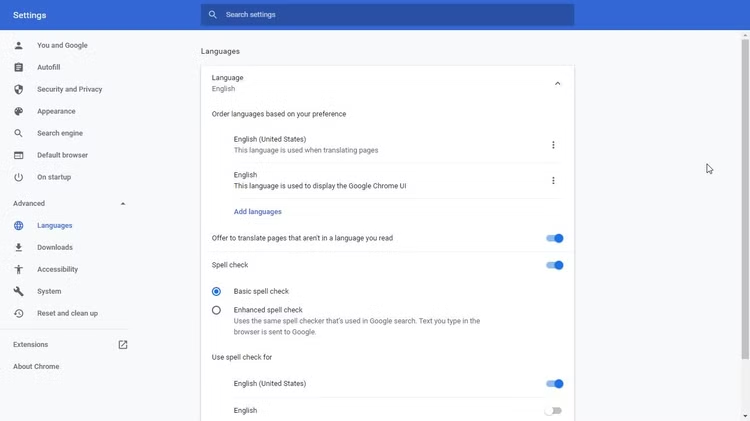This screenshot has height=421, width=750.
Task: Collapse the Language section chevron
Action: [x=557, y=83]
